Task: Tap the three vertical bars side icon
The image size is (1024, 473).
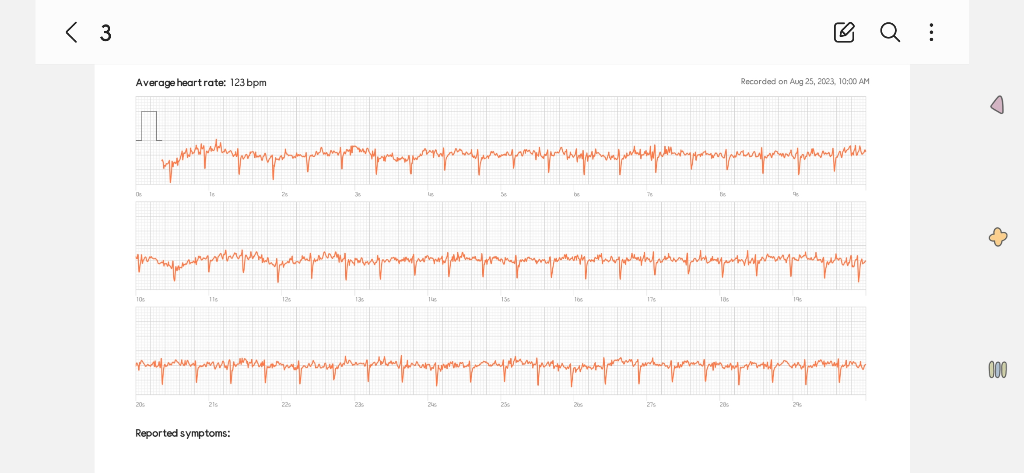Action: 997,369
